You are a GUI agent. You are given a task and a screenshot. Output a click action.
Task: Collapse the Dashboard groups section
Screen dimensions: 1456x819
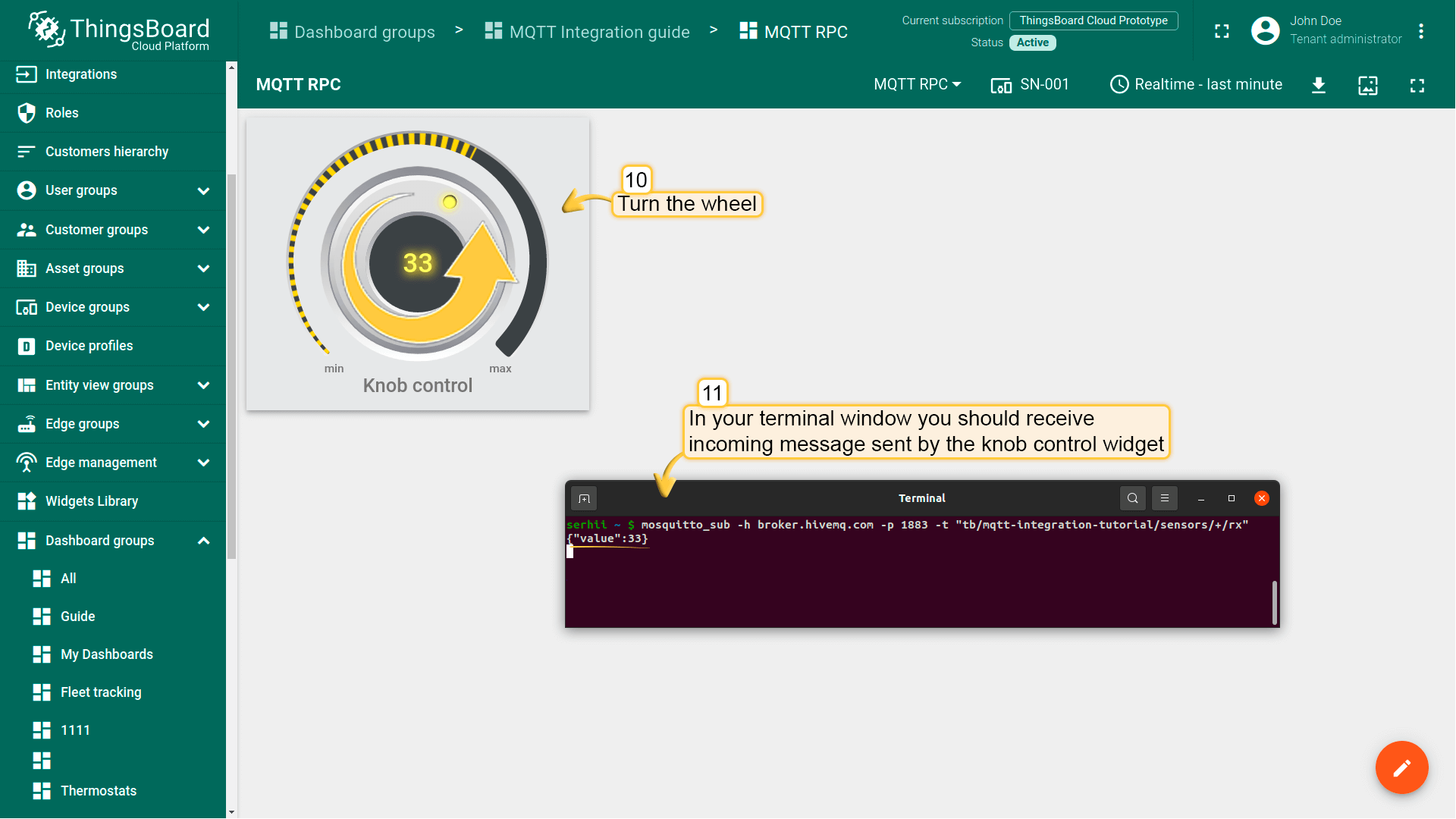[x=203, y=541]
